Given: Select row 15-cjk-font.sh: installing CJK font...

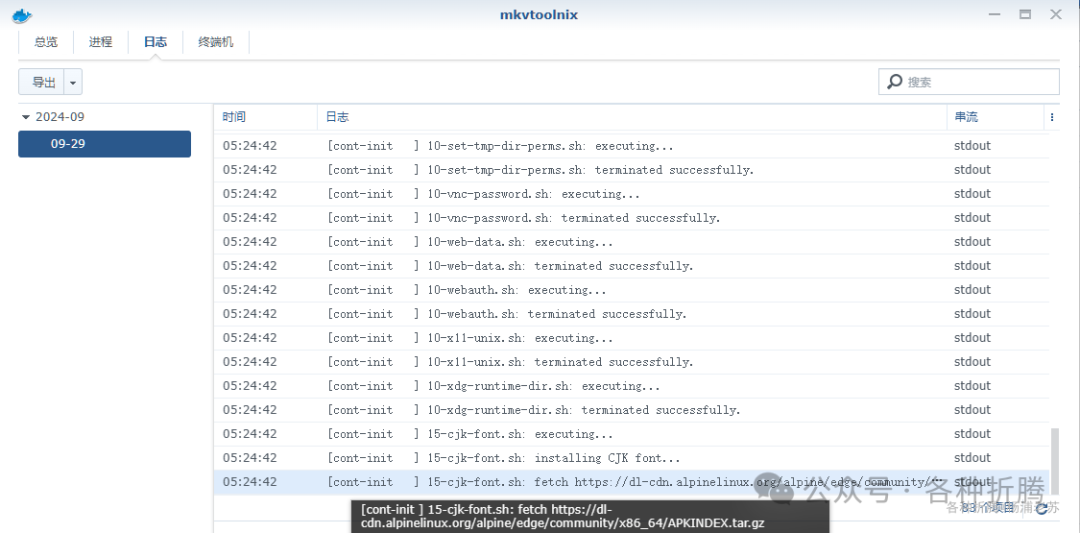Looking at the screenshot, I should coord(631,459).
